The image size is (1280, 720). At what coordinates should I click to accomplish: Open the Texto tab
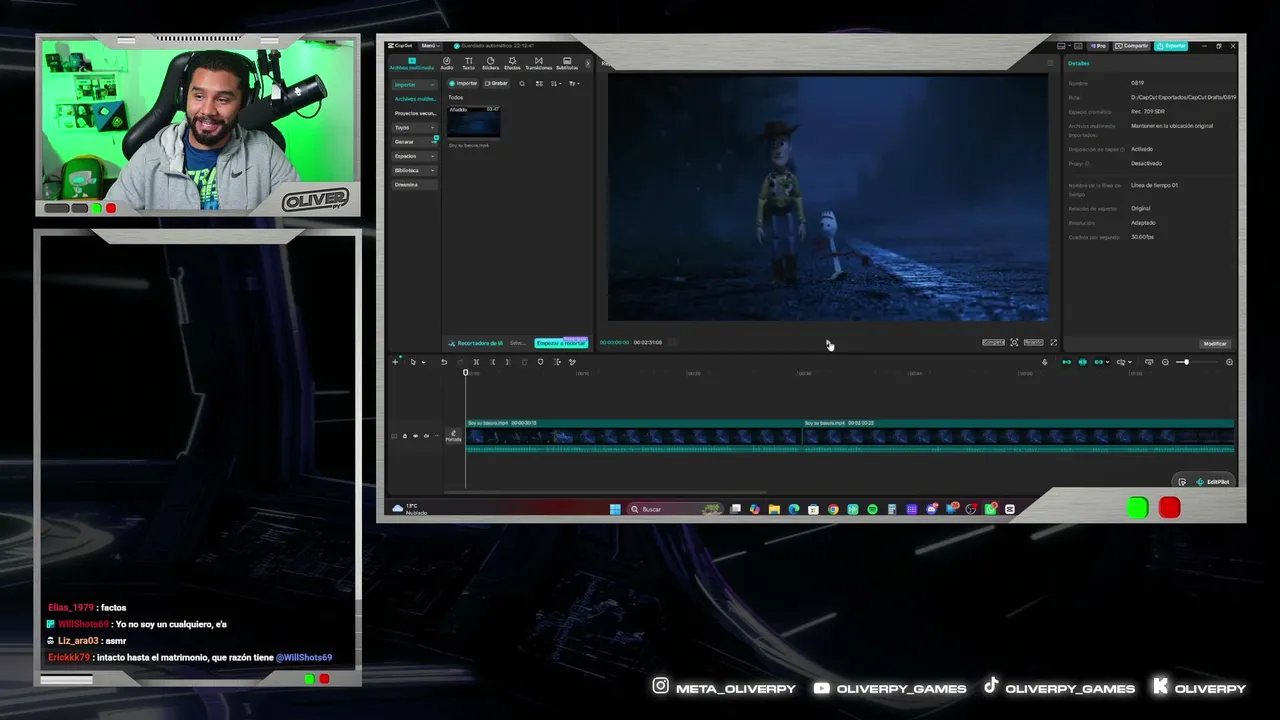tap(468, 63)
